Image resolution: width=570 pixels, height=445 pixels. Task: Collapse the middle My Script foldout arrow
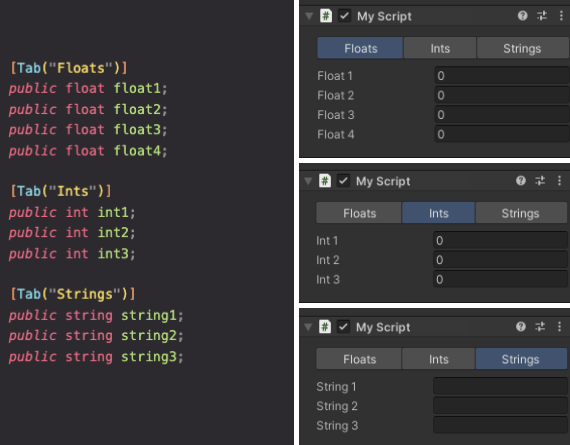click(x=308, y=181)
